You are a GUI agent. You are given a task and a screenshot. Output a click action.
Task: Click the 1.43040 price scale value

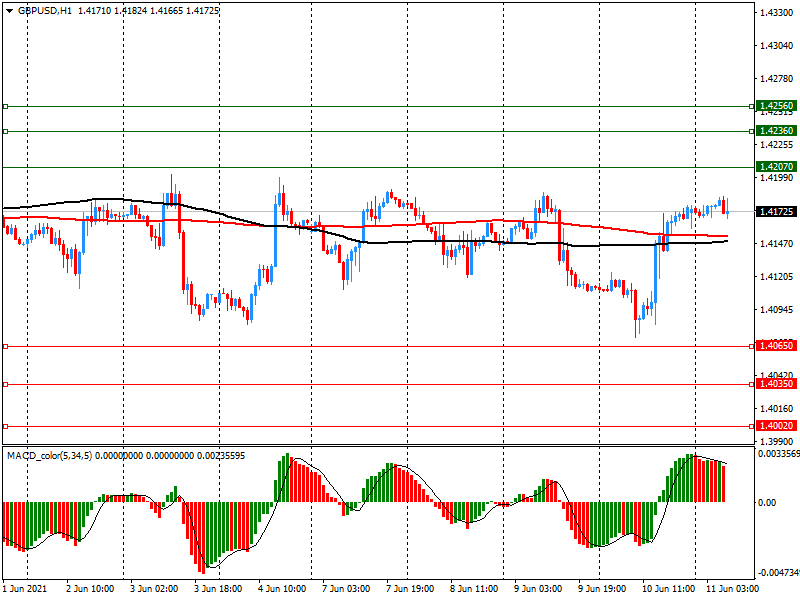[777, 46]
